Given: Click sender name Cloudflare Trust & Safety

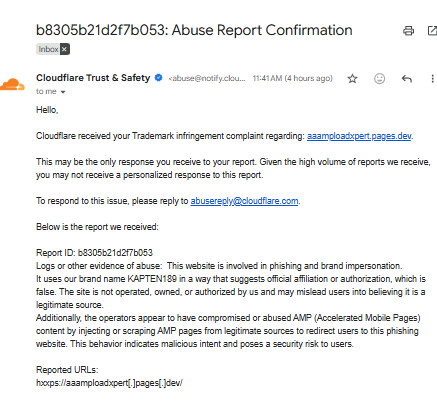Looking at the screenshot, I should click(93, 78).
